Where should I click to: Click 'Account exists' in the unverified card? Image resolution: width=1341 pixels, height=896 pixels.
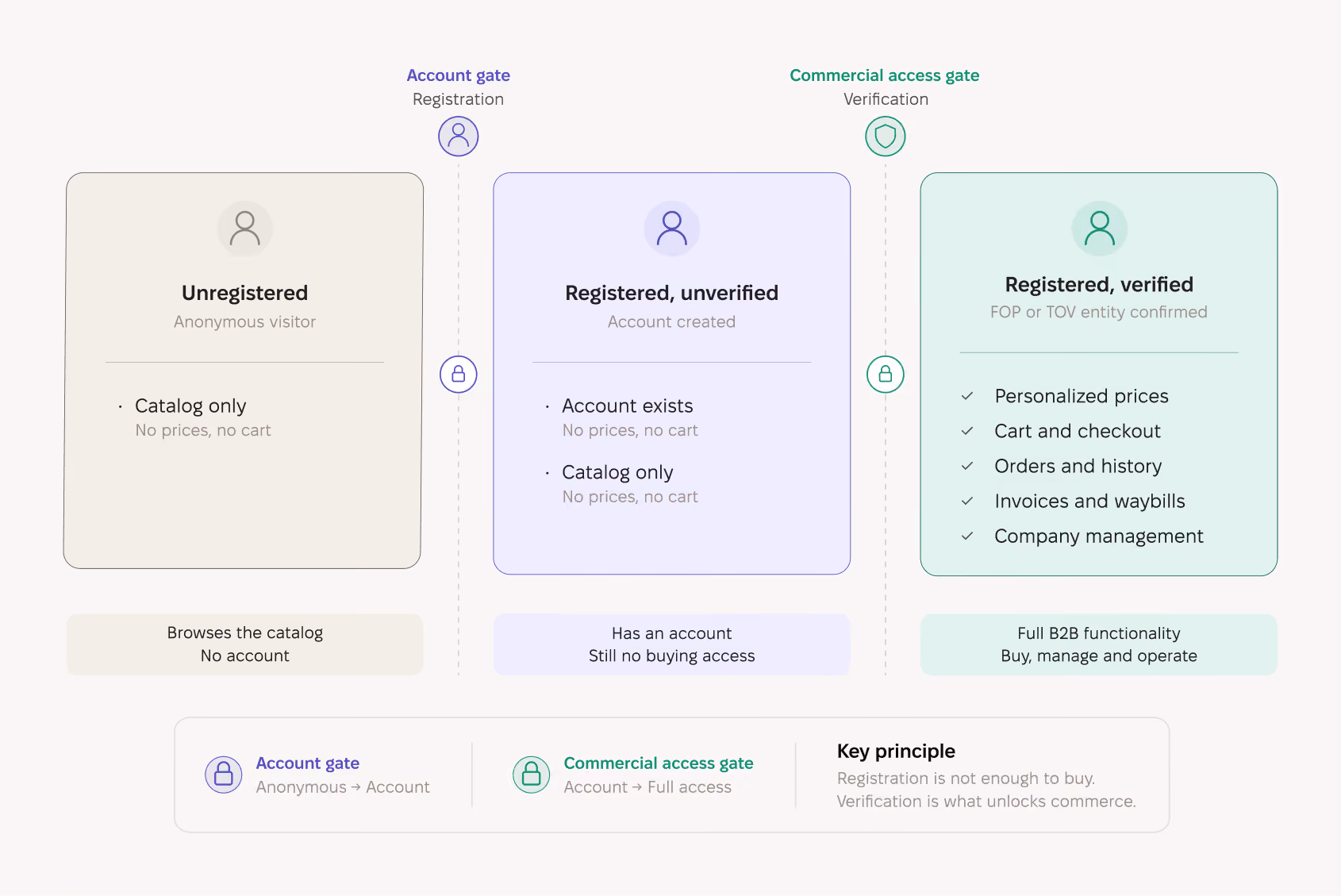[628, 406]
